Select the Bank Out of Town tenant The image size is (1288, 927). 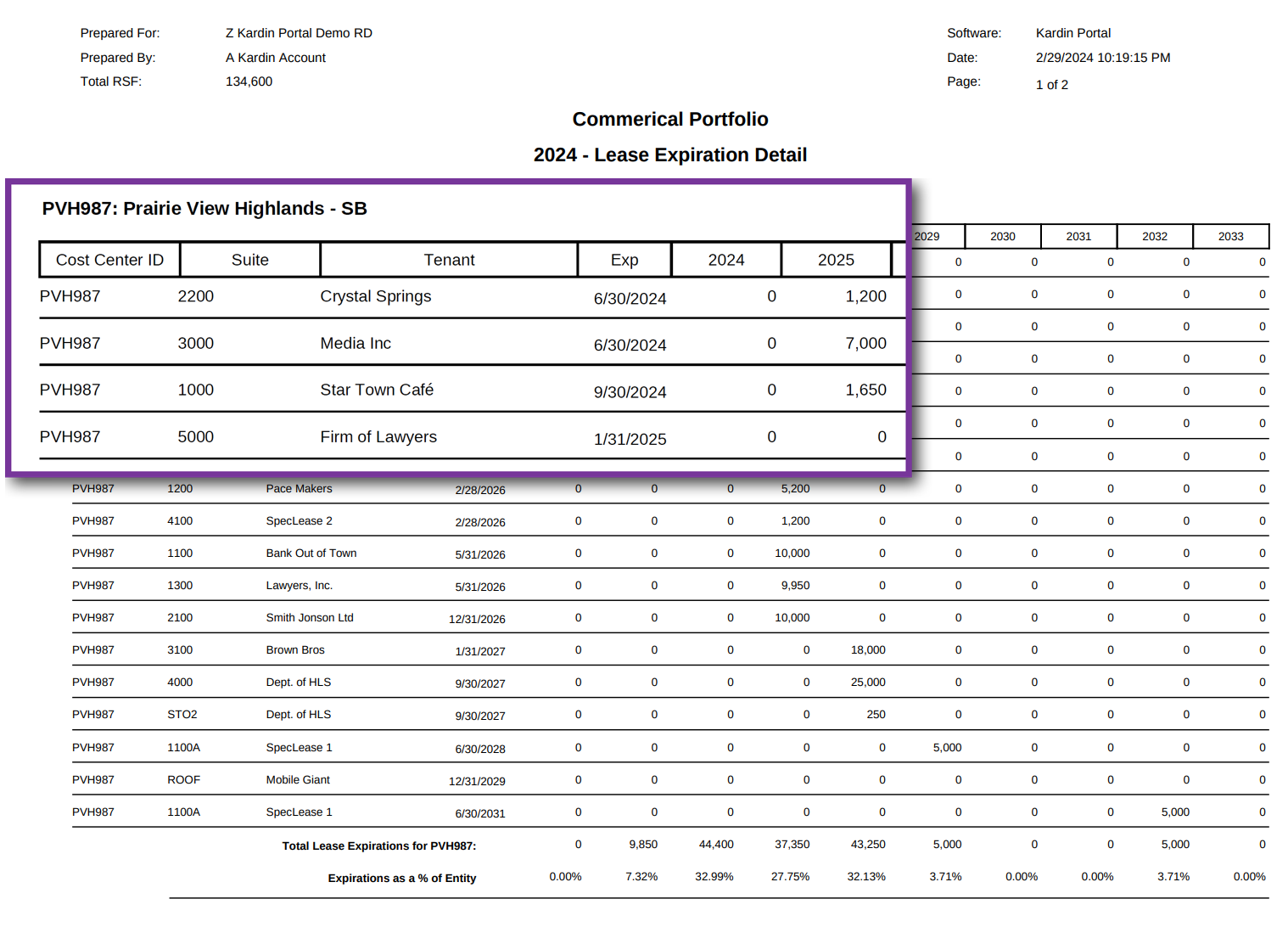(x=311, y=553)
